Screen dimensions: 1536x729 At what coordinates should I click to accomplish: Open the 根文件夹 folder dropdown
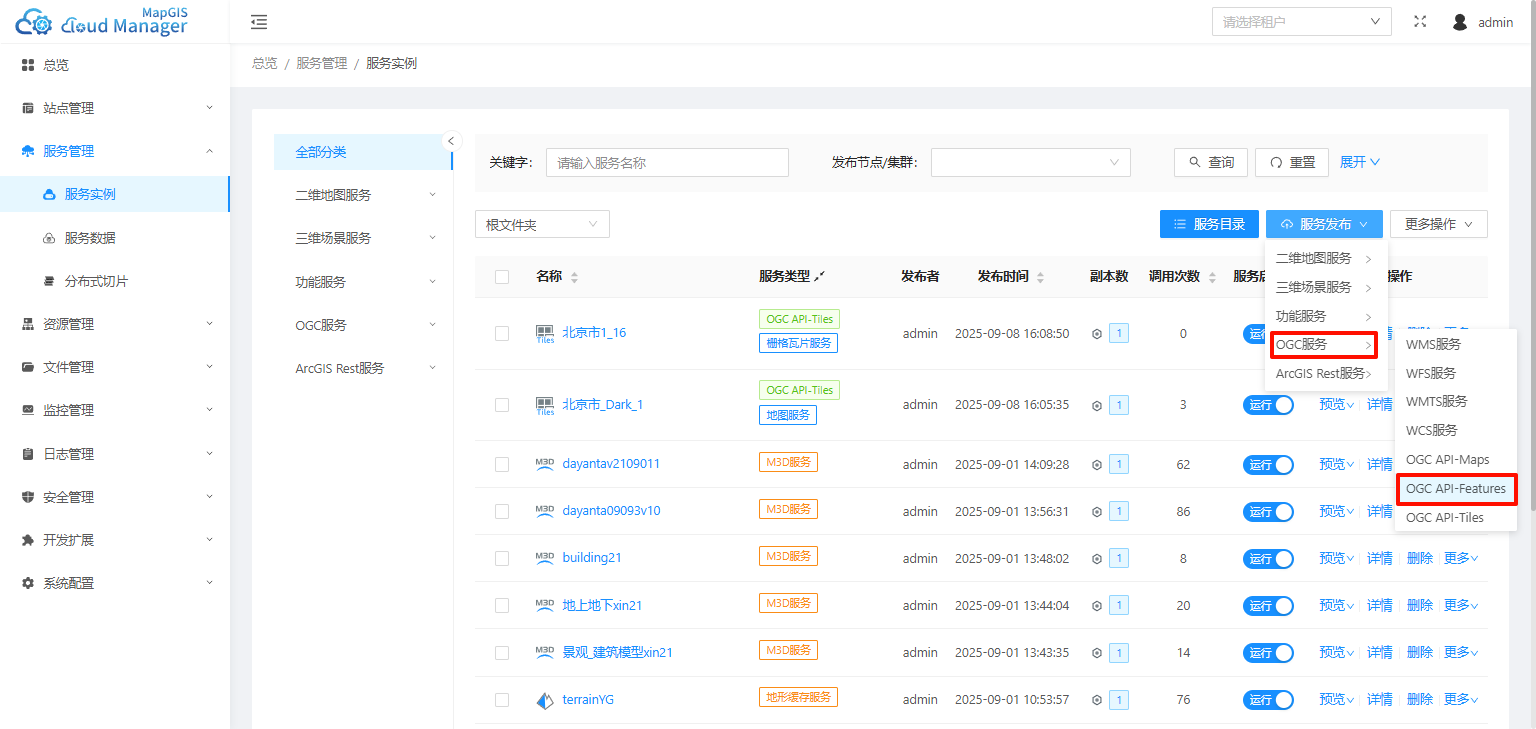pos(542,225)
